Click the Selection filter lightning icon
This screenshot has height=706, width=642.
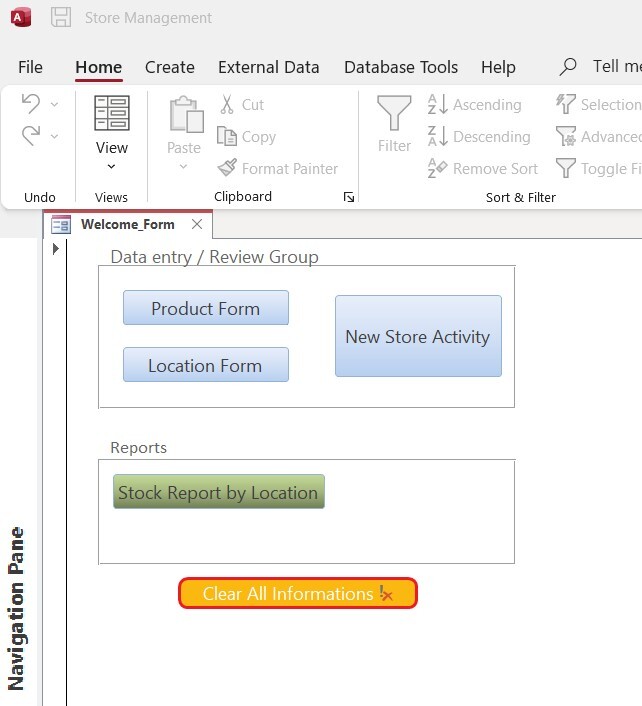click(565, 104)
